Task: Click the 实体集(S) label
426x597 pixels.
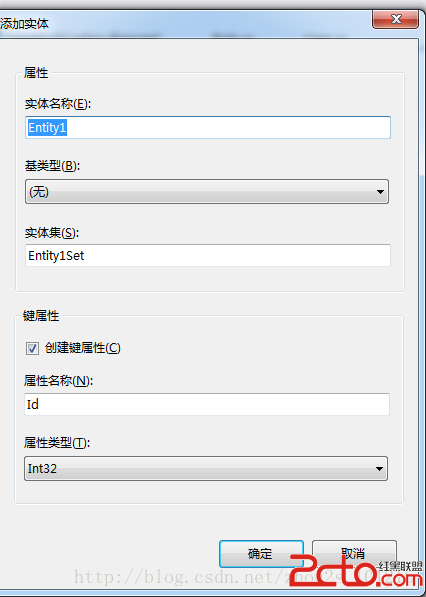Action: 52,233
